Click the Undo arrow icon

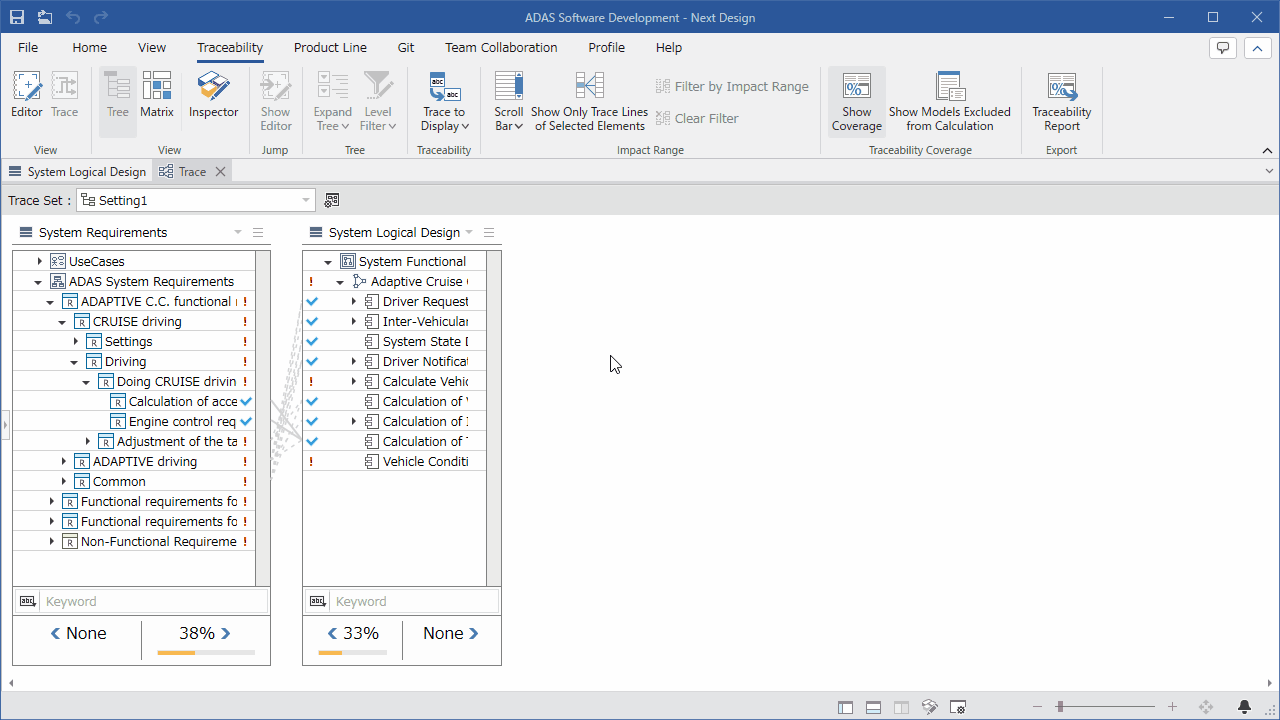click(x=73, y=17)
